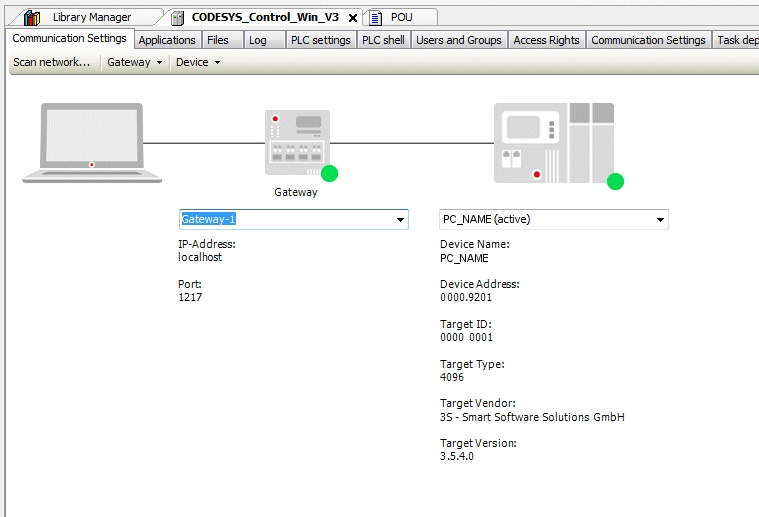759x517 pixels.
Task: Click the green status dot on Gateway
Action: (330, 173)
